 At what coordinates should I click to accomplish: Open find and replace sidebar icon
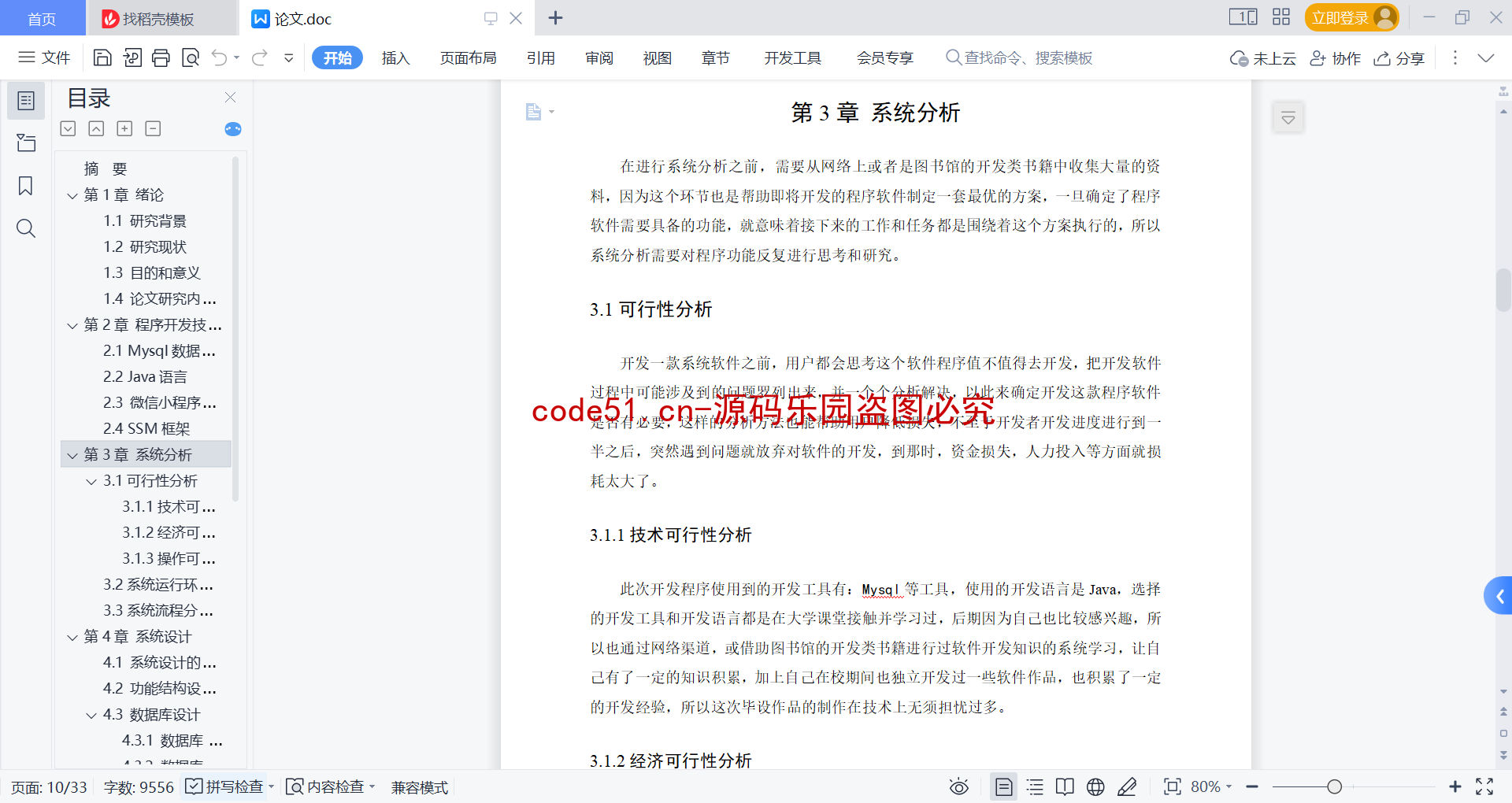coord(26,228)
